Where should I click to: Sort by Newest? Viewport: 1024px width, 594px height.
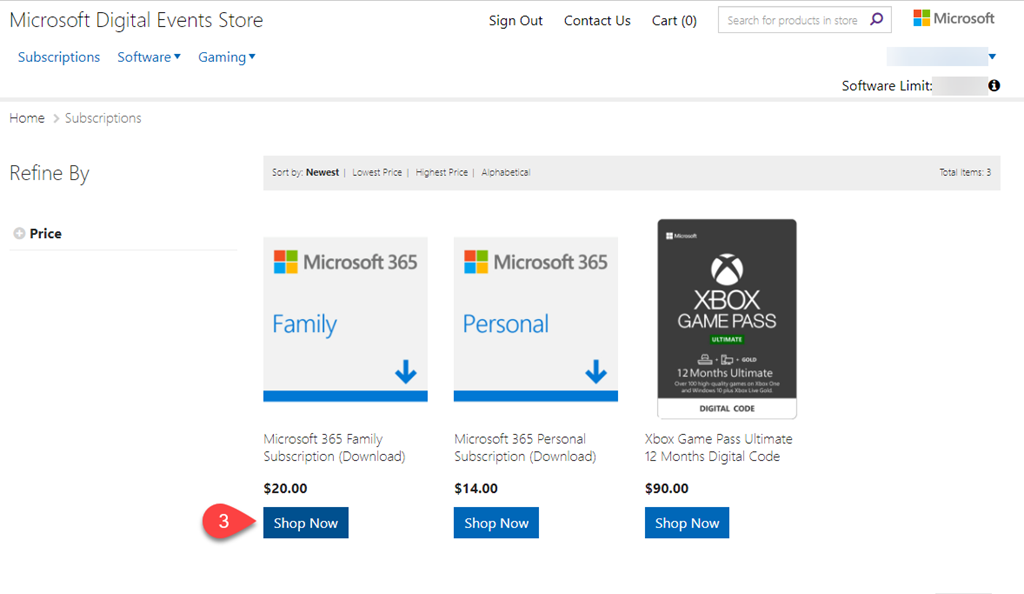pyautogui.click(x=323, y=172)
